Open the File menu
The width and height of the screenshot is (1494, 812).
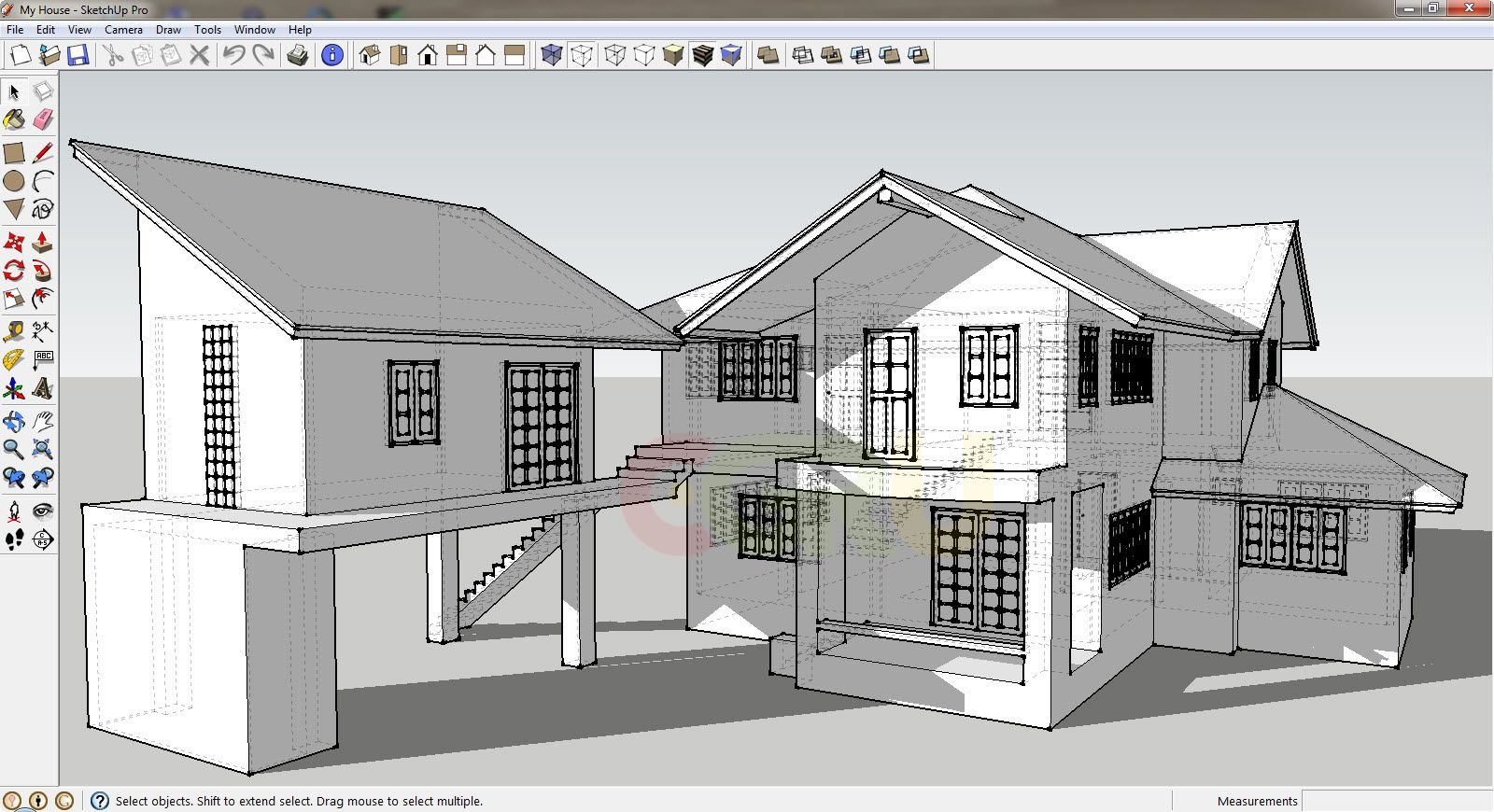point(15,29)
